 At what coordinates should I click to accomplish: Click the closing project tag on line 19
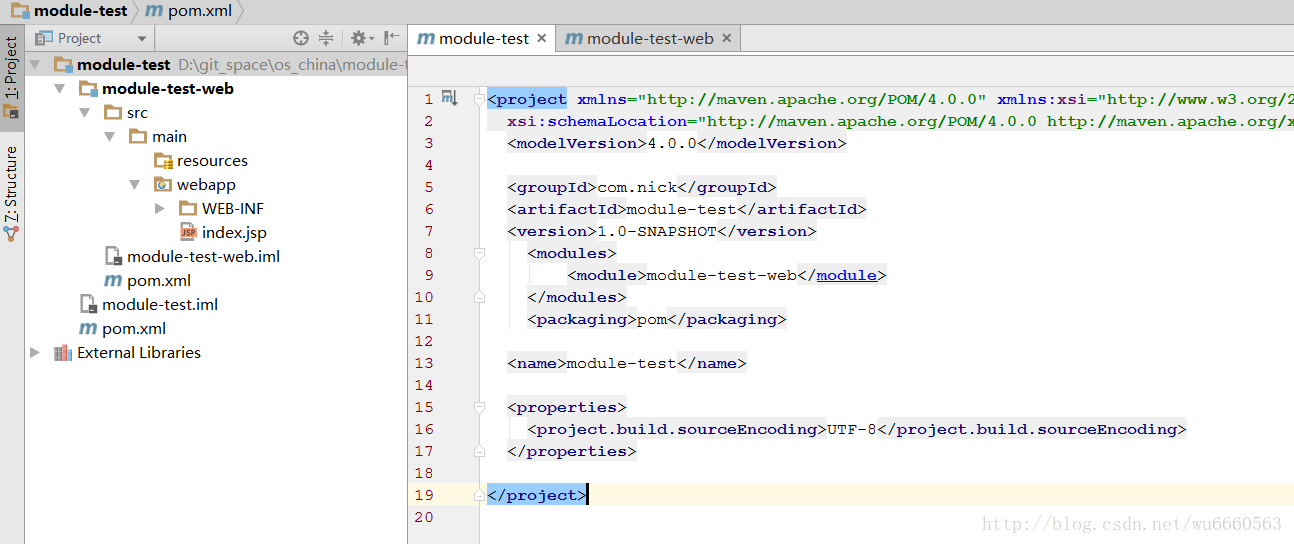(537, 495)
